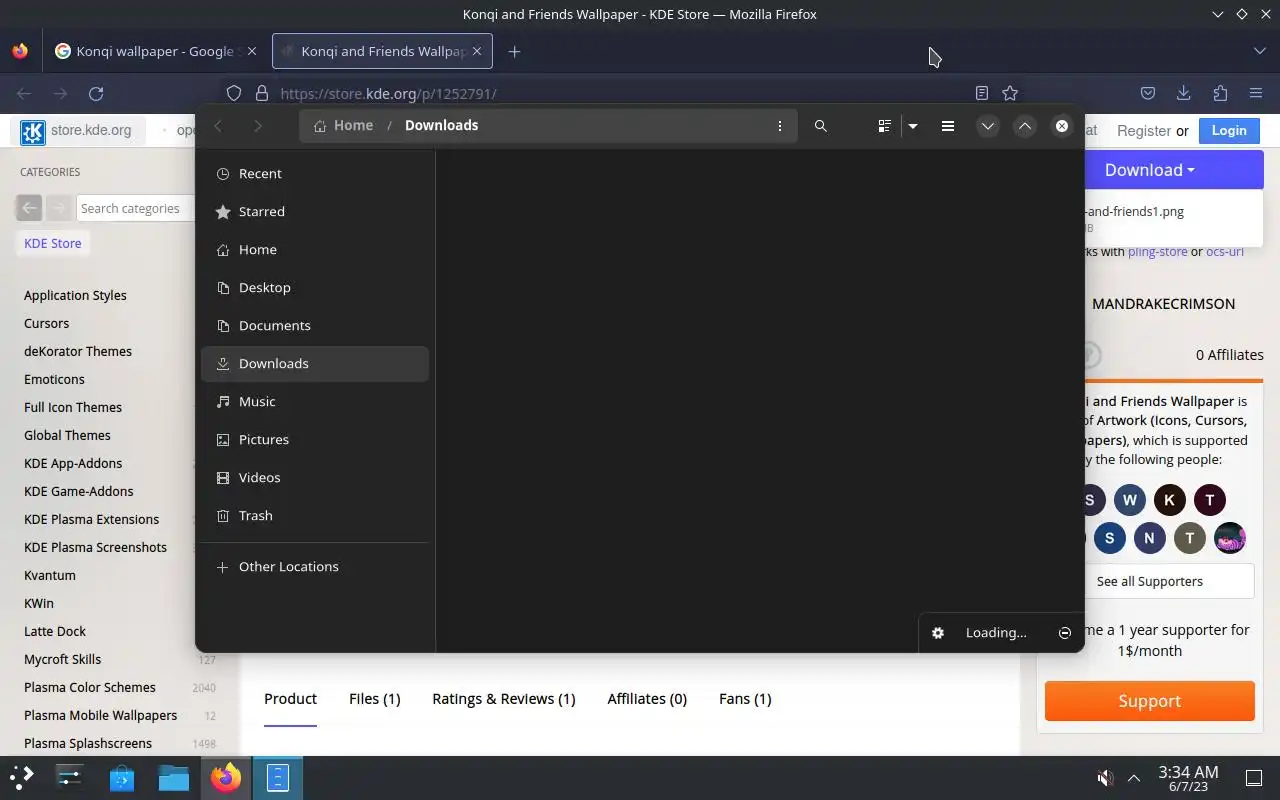Click the KDE Store category tag
1280x800 pixels.
pyautogui.click(x=52, y=243)
